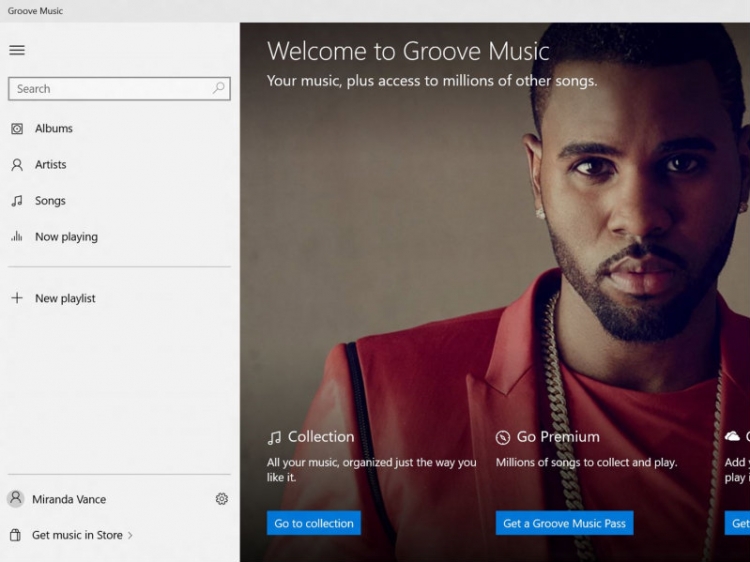This screenshot has height=562, width=750.
Task: Click the plus icon for New playlist
Action: (17, 298)
